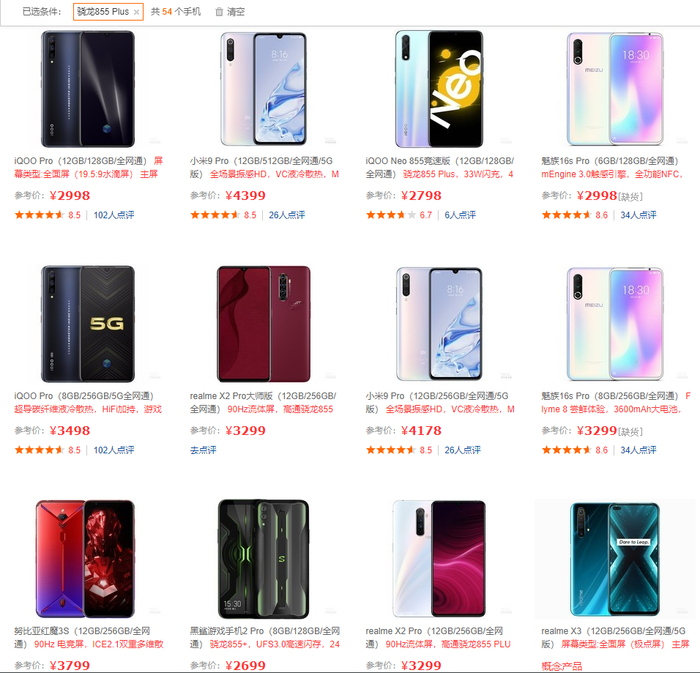Open the iQOO Neo 855竞速版 phone image
Screen dimensions: 700x673
[x=439, y=89]
